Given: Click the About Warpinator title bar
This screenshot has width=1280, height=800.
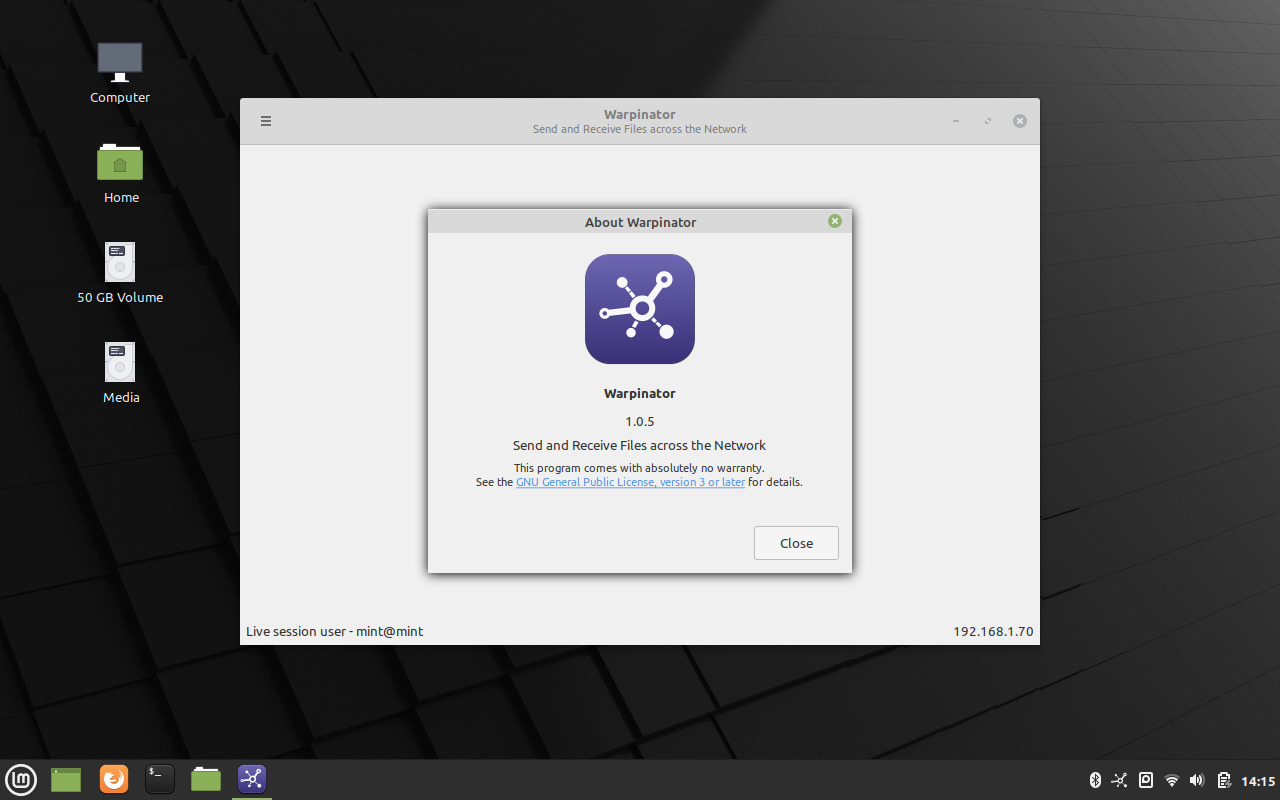Looking at the screenshot, I should pos(640,222).
